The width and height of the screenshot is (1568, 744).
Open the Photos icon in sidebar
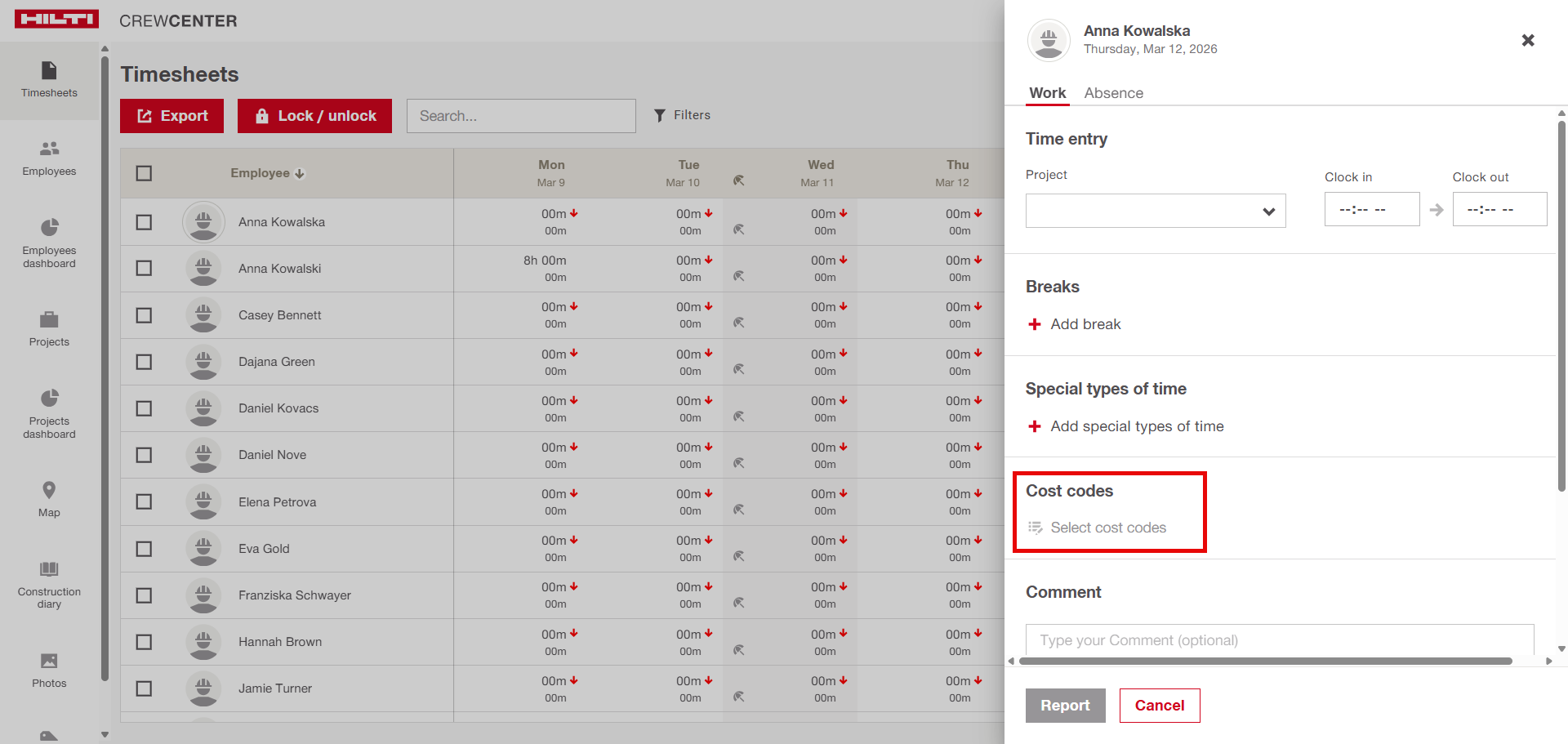(x=49, y=661)
